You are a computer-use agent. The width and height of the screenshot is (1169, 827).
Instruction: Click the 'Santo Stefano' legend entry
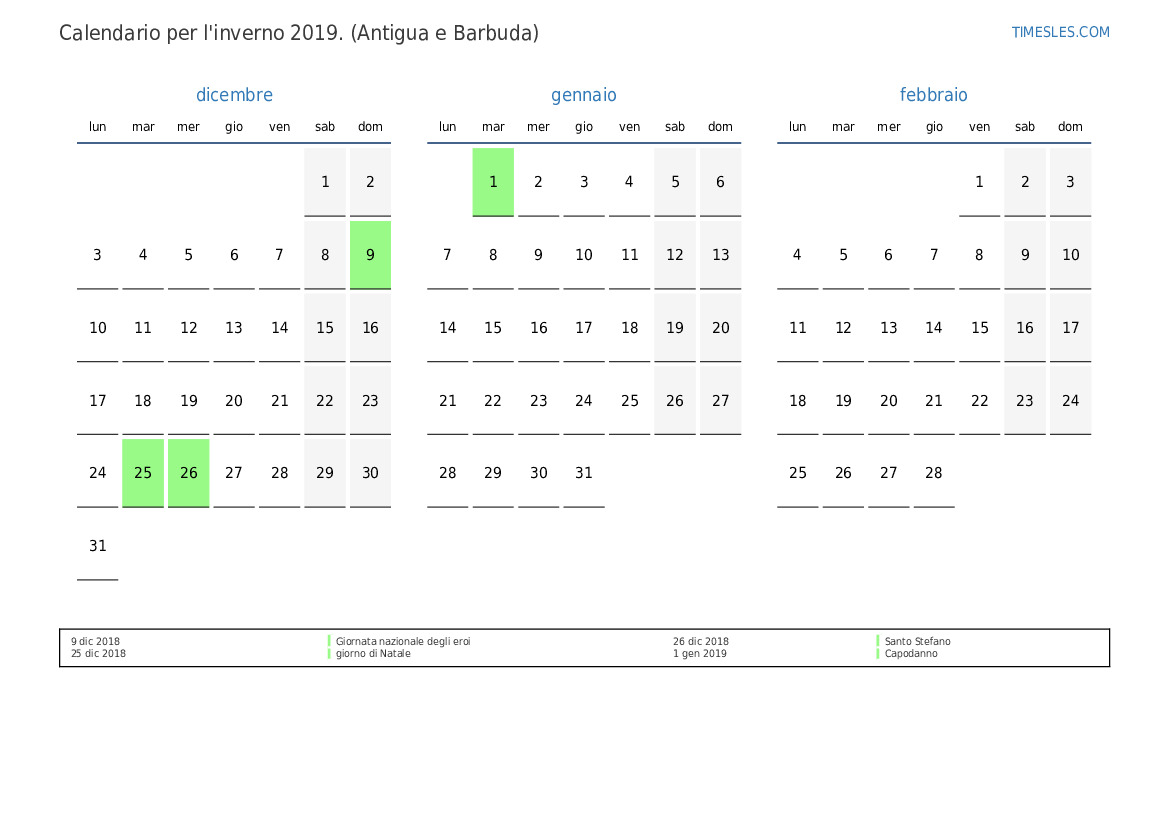click(x=917, y=641)
